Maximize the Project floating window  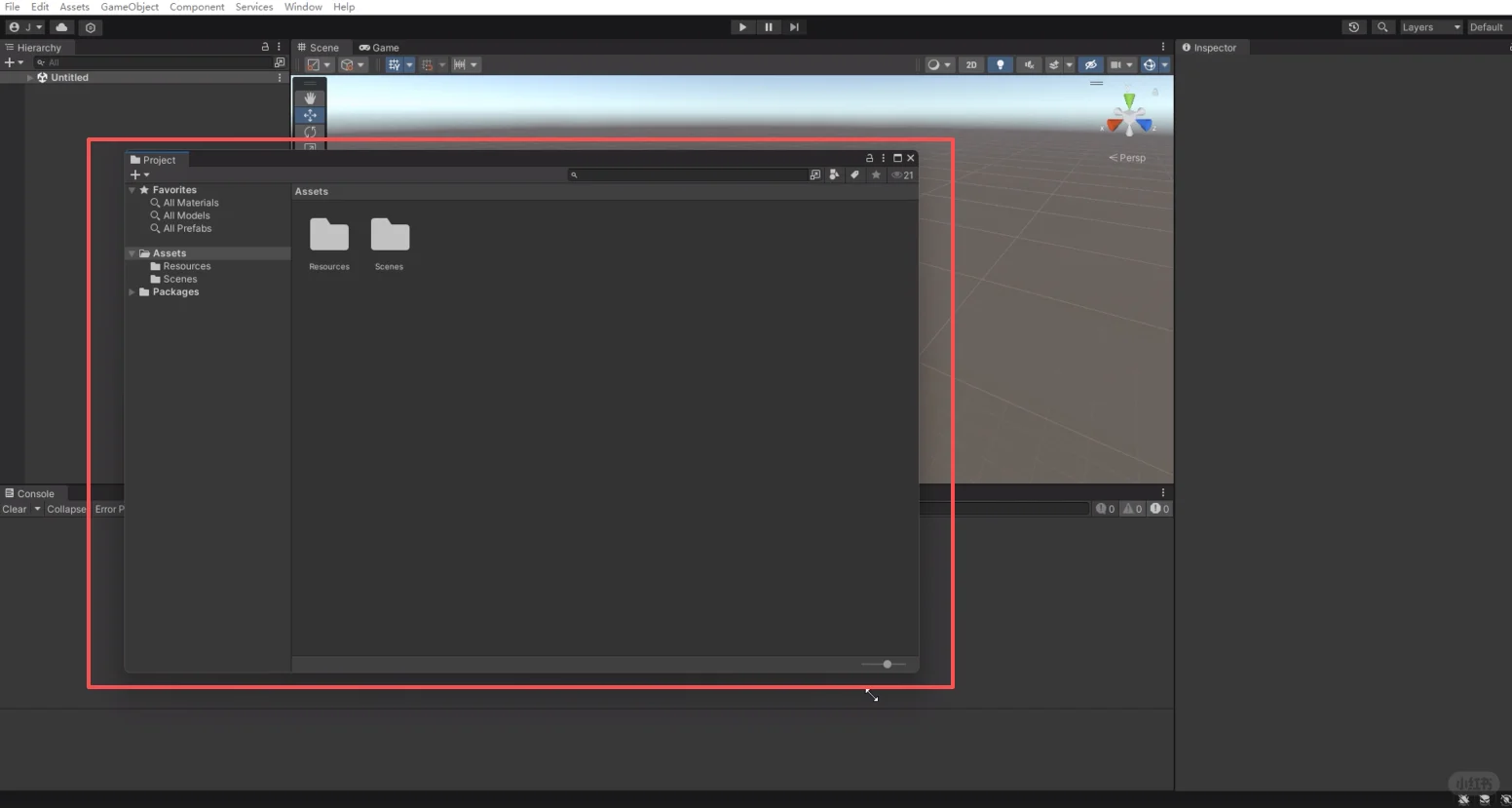pyautogui.click(x=897, y=158)
